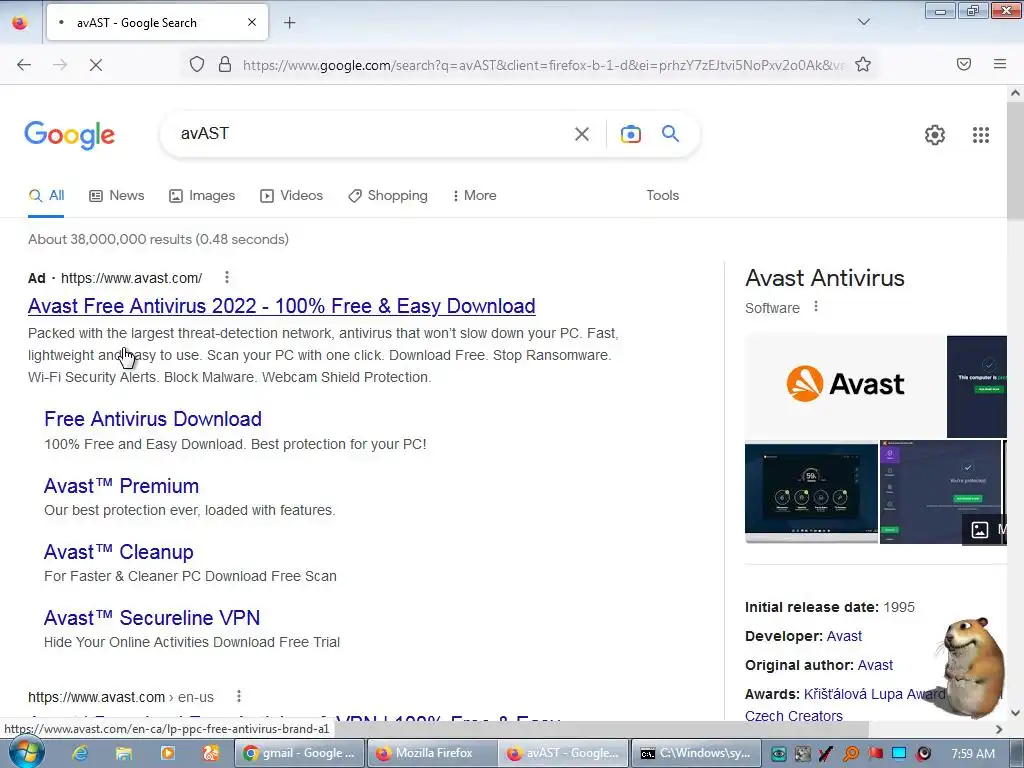This screenshot has width=1024, height=768.
Task: Switch to the Images tab
Action: [202, 195]
